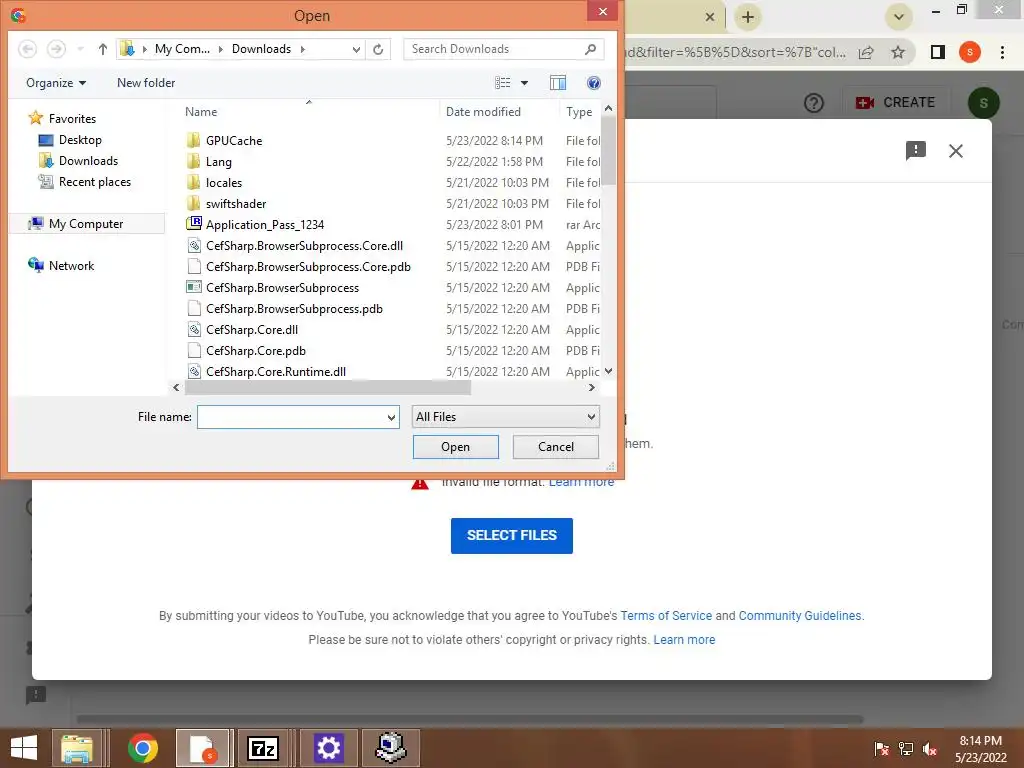Click the SELECT FILES button
Viewport: 1024px width, 768px height.
[511, 536]
